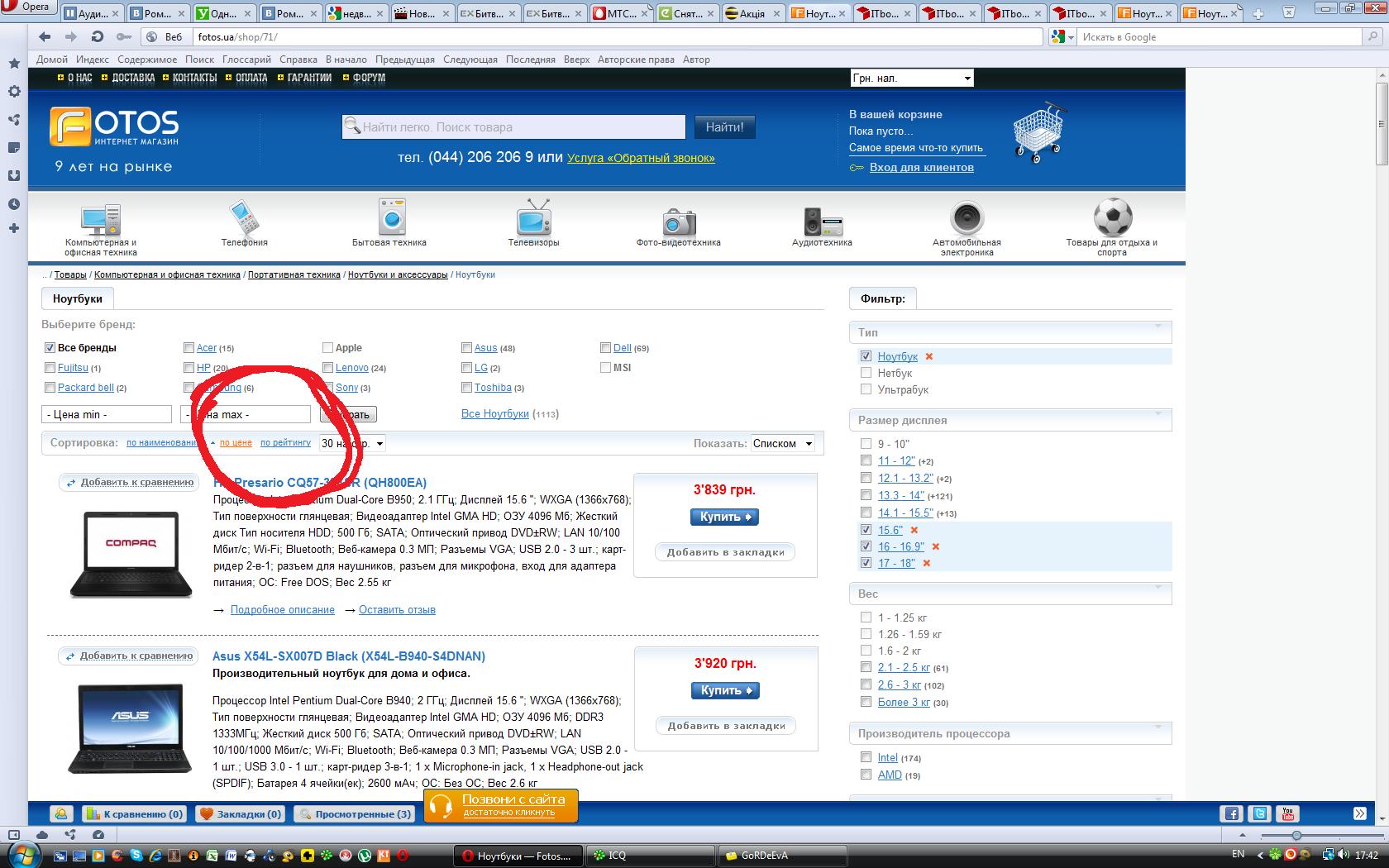
Task: Open the Телефония phone category icon
Action: click(x=244, y=217)
